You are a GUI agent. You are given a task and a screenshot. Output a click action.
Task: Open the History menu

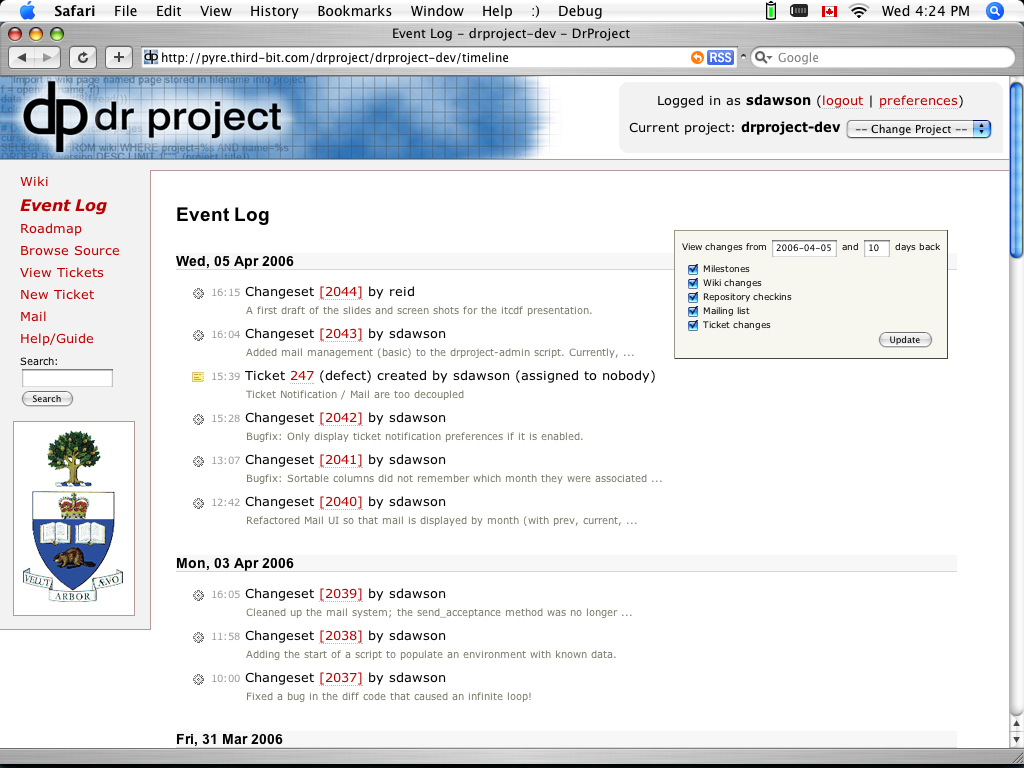pyautogui.click(x=274, y=11)
